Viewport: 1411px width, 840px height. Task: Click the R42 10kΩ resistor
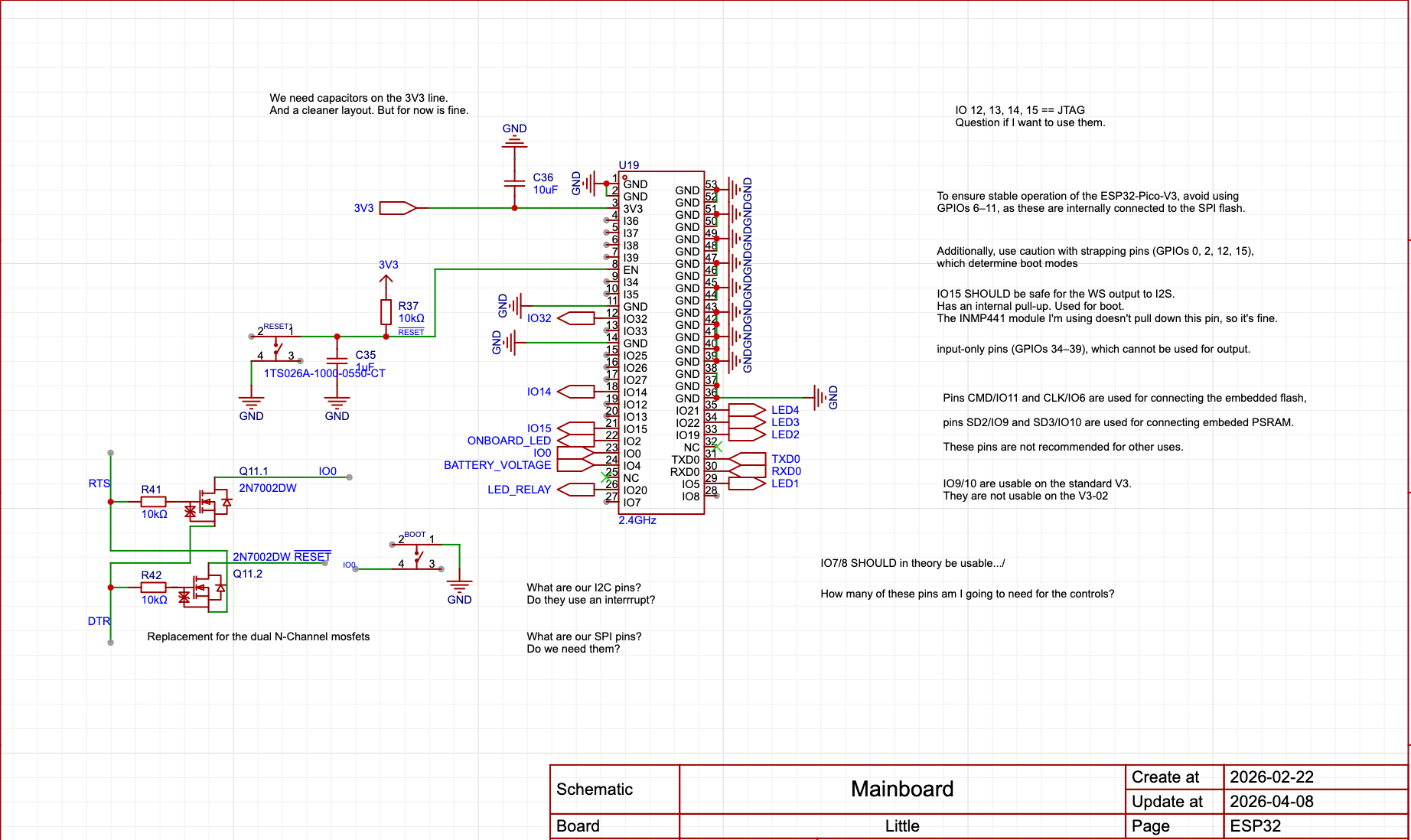coord(153,588)
